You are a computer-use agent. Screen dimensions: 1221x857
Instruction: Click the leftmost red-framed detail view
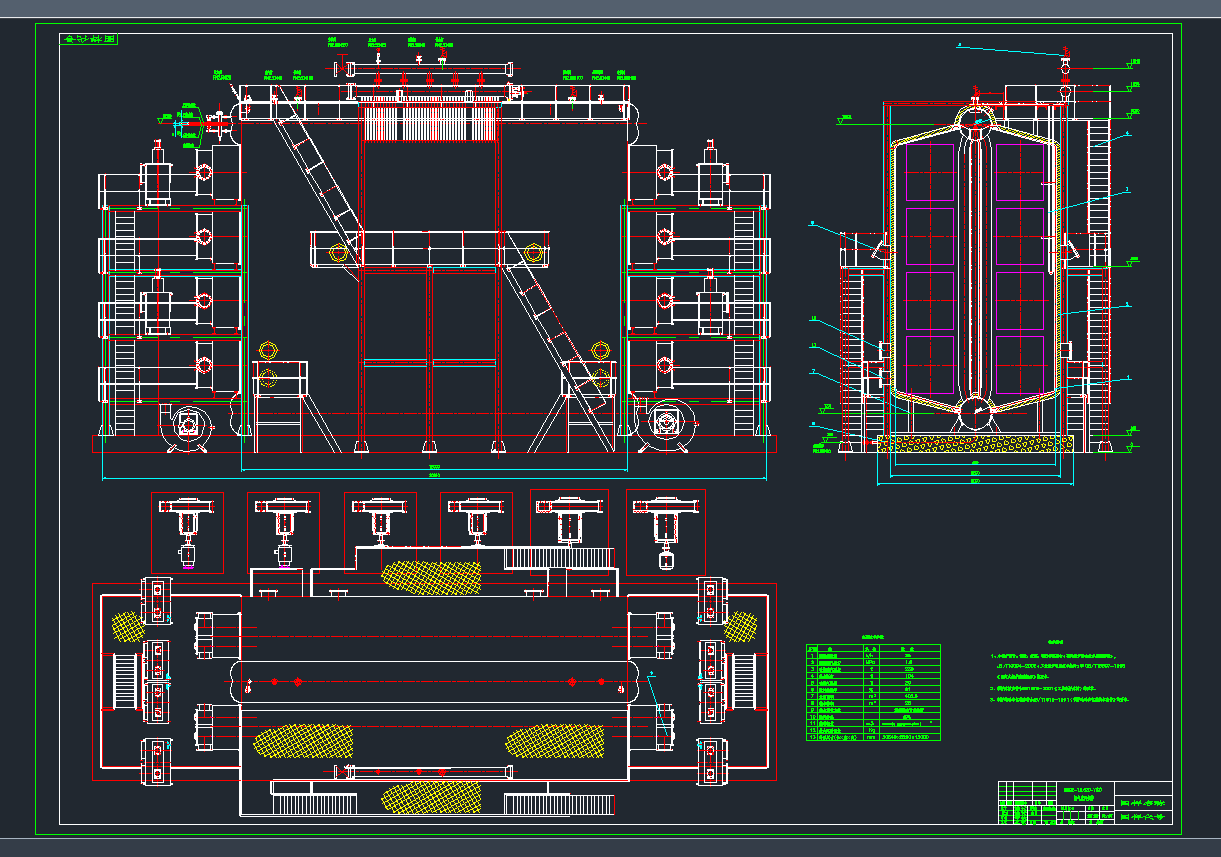coord(187,532)
